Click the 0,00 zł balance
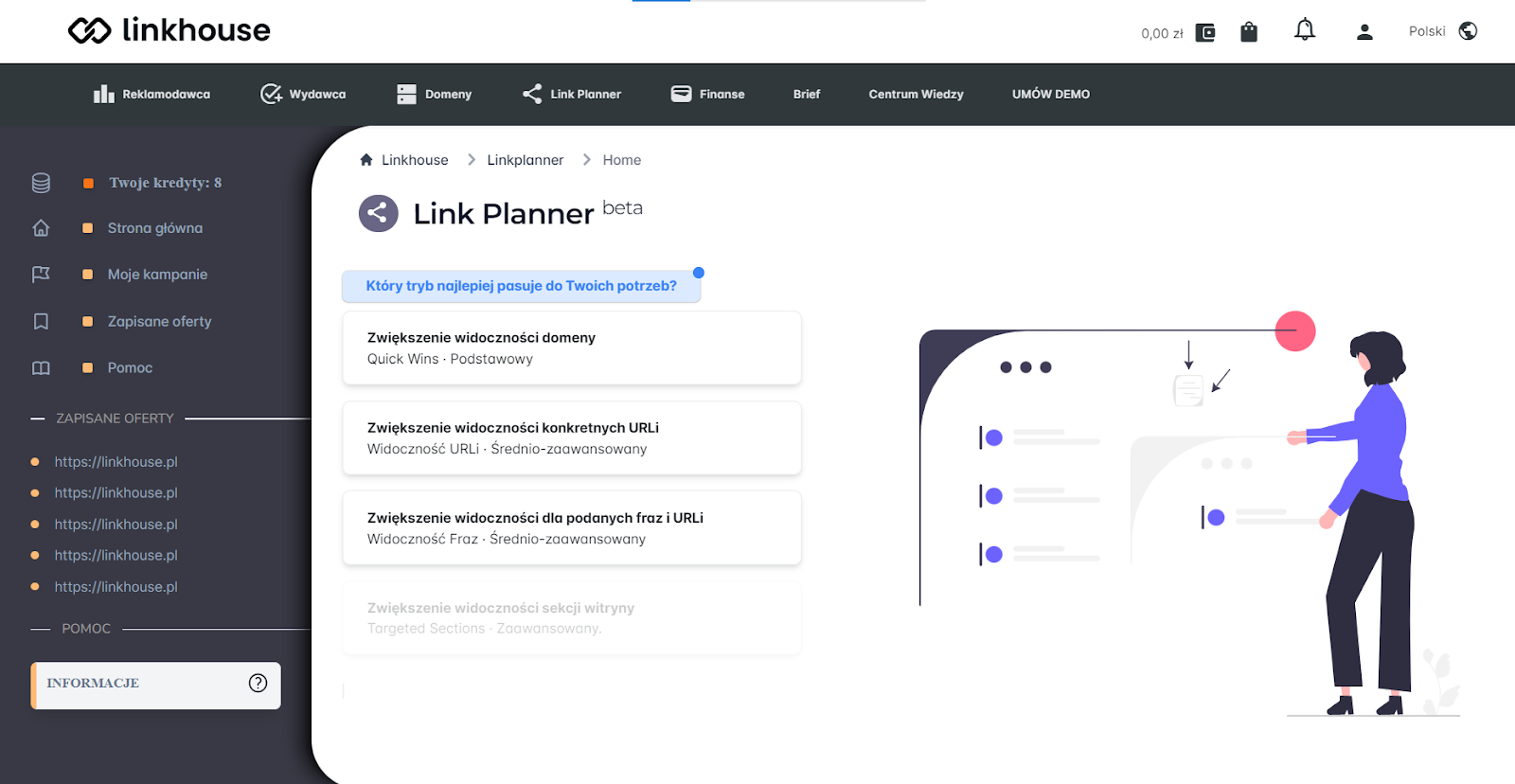1515x784 pixels. [1162, 33]
